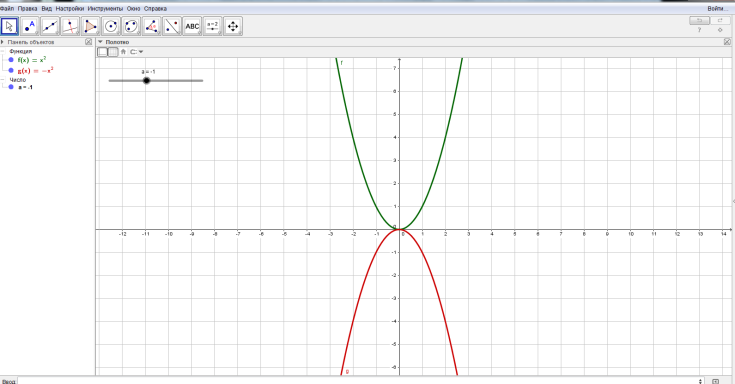735x384 pixels.
Task: Open the Настройки menu
Action: pyautogui.click(x=70, y=8)
